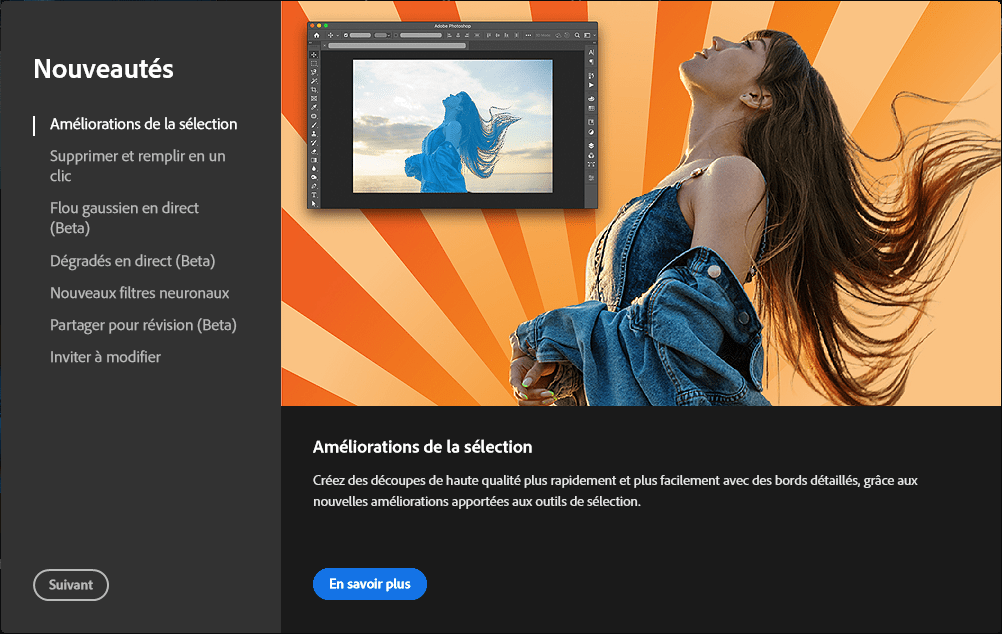This screenshot has height=634, width=1002.
Task: Choose the Crop tool icon
Action: (x=314, y=90)
